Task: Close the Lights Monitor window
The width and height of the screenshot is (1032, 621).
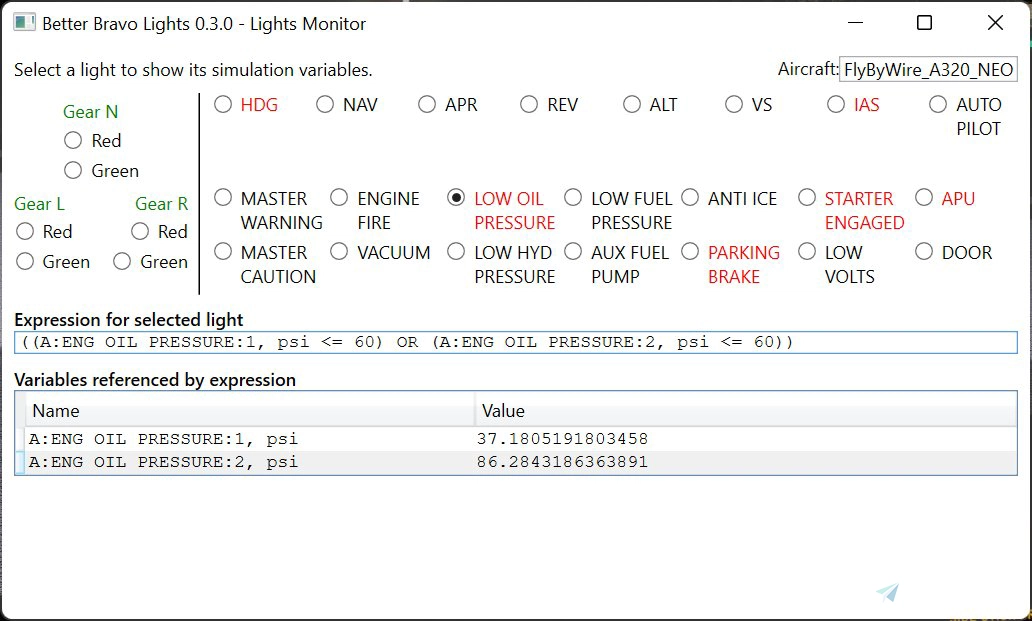Action: pyautogui.click(x=995, y=23)
